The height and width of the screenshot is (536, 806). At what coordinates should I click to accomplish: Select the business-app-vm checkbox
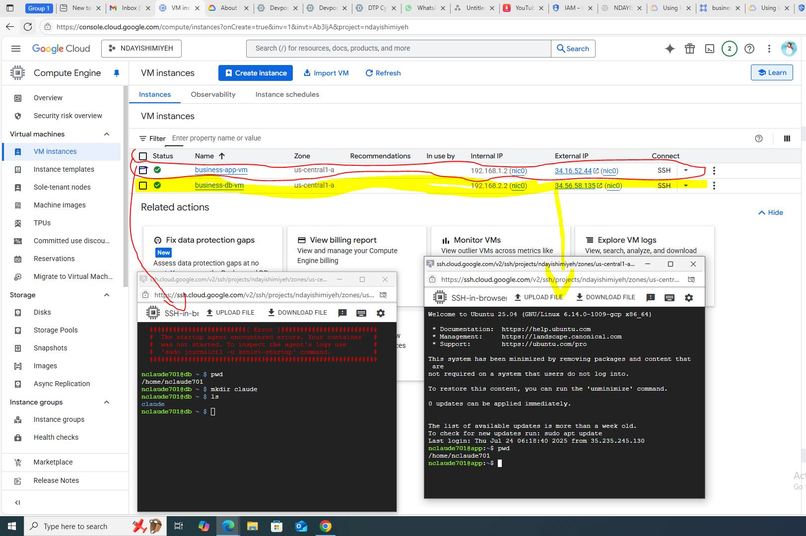(143, 170)
